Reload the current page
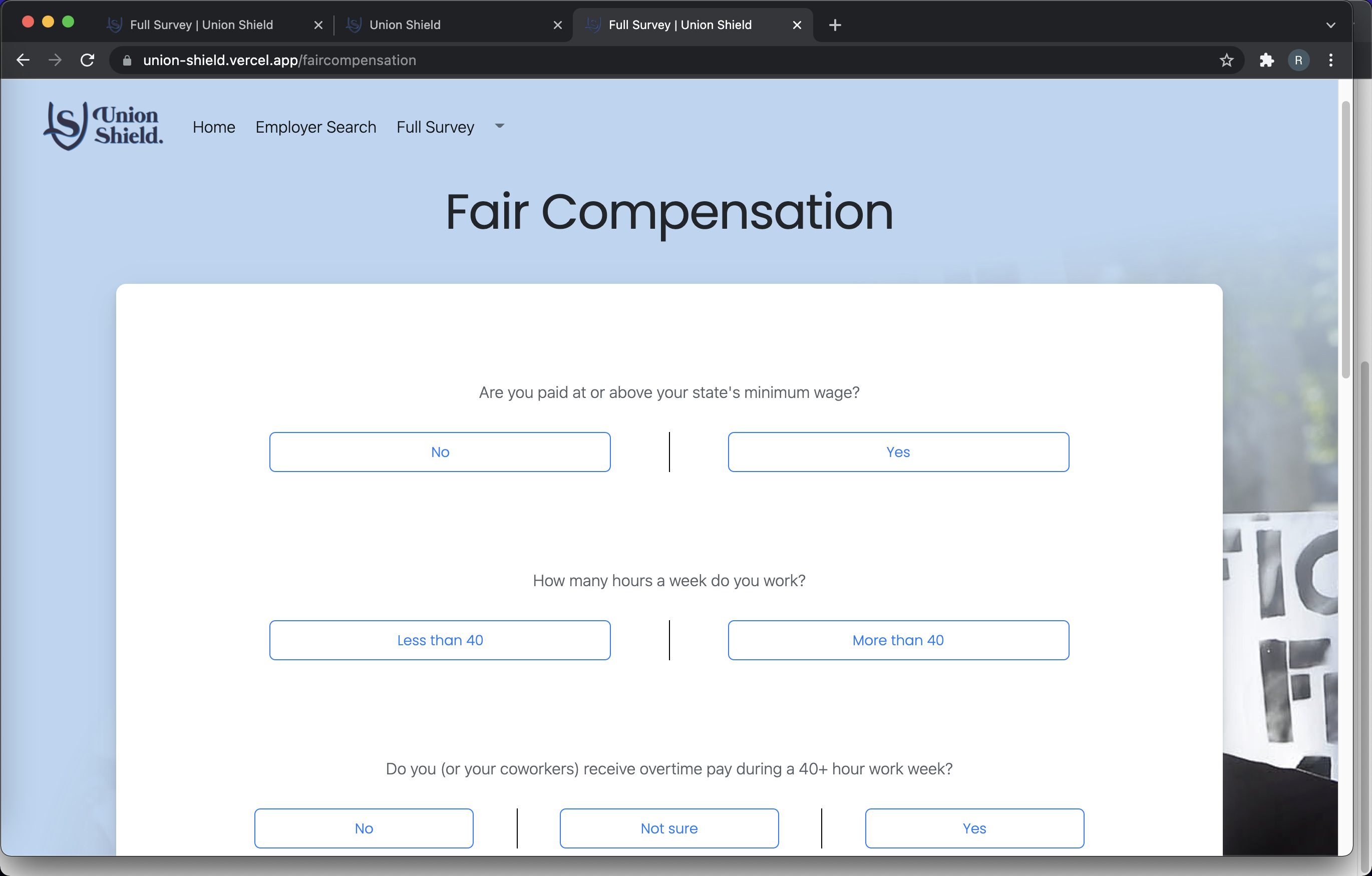1372x876 pixels. [87, 60]
